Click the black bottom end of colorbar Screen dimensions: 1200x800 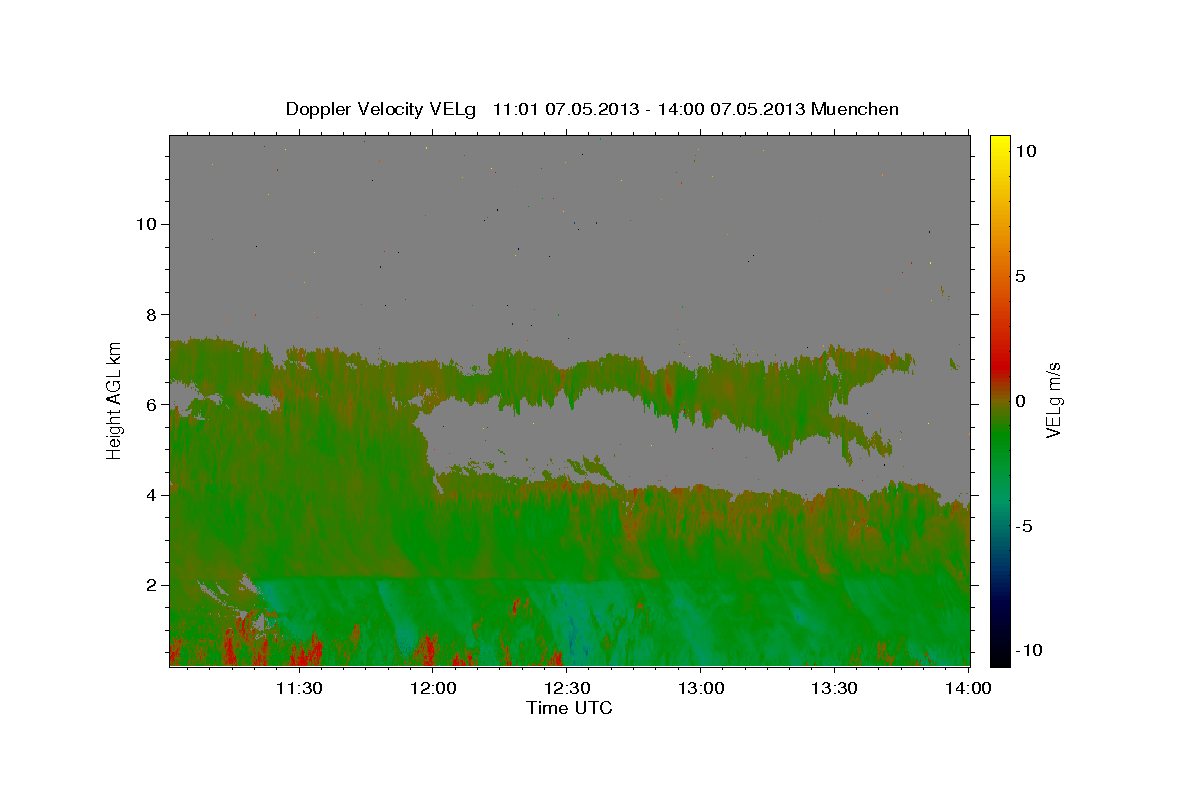1000,658
